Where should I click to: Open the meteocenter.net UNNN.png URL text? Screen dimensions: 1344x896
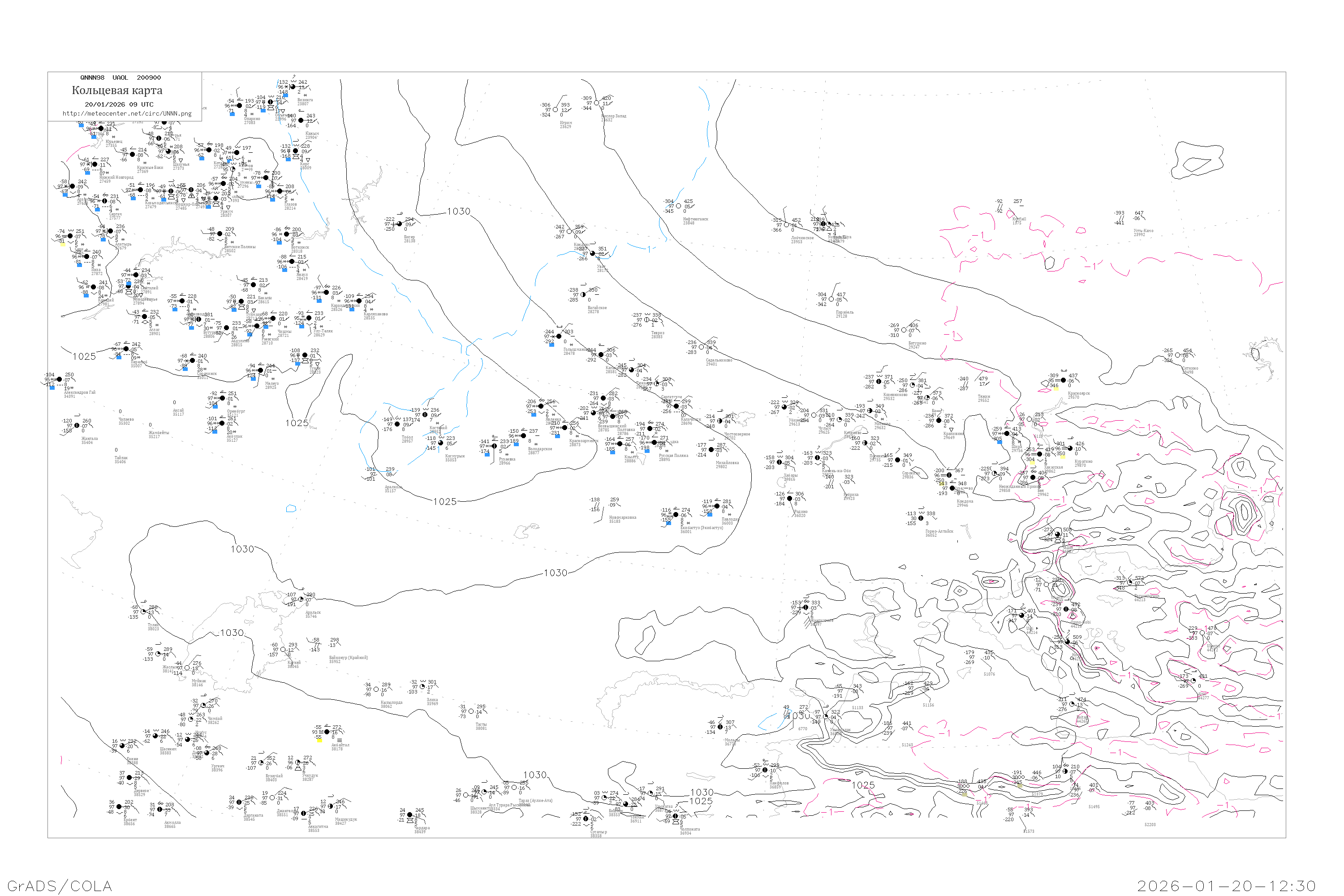(x=127, y=114)
